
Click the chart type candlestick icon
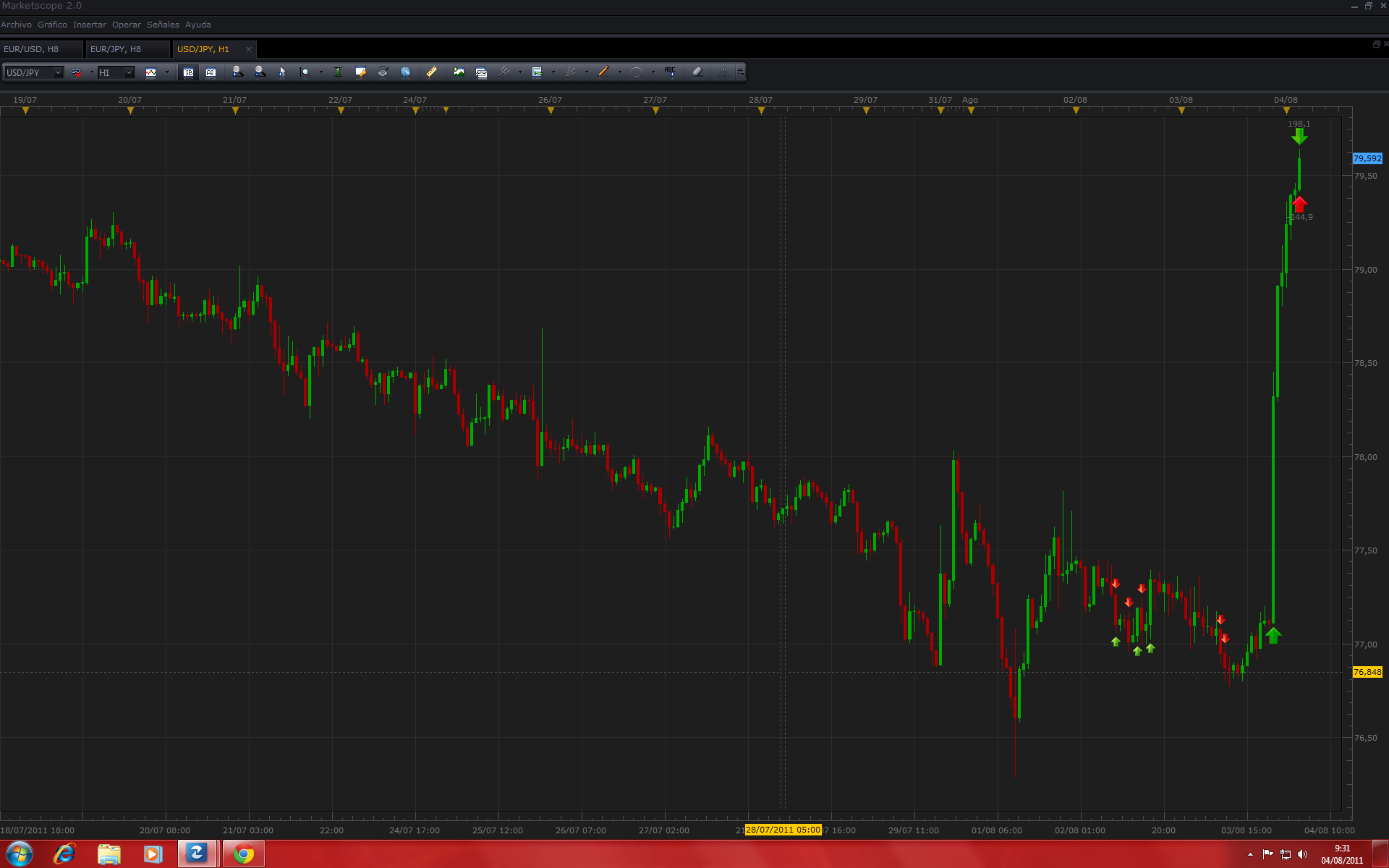click(x=150, y=72)
